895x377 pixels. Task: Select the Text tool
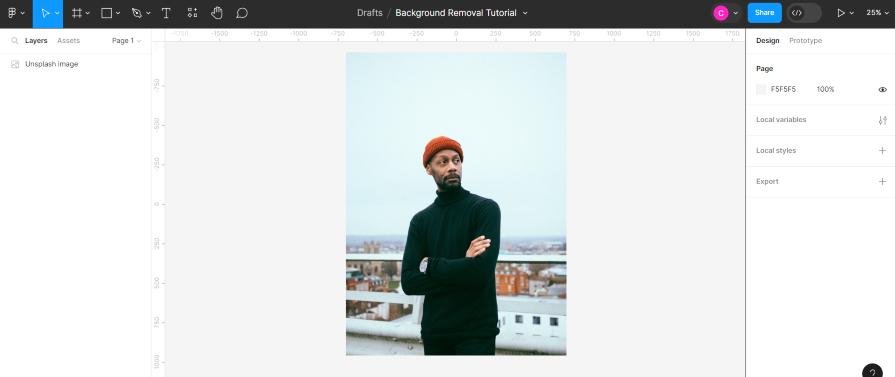pyautogui.click(x=166, y=13)
